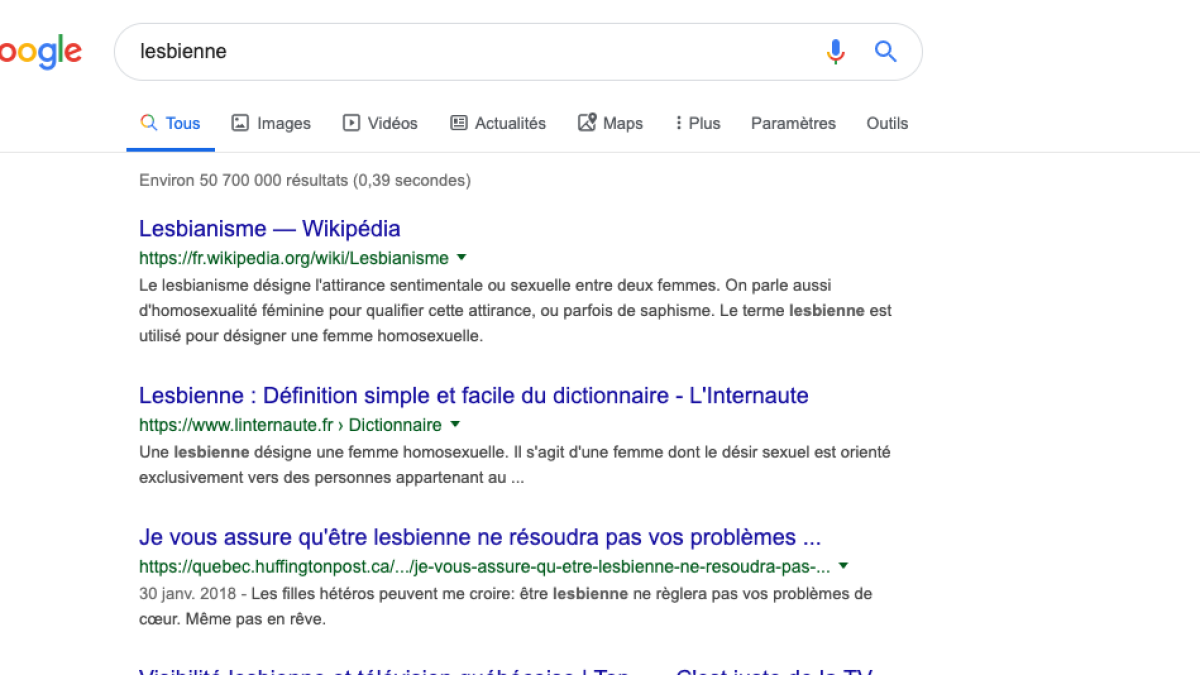Screen dimensions: 1200x675
Task: Click the blue search magnifier icon
Action: click(886, 51)
